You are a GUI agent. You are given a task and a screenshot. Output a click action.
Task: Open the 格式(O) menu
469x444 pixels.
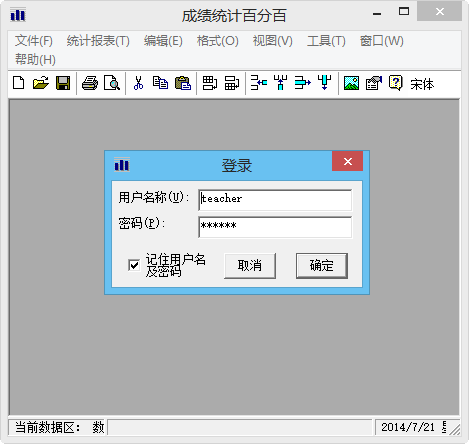[218, 41]
